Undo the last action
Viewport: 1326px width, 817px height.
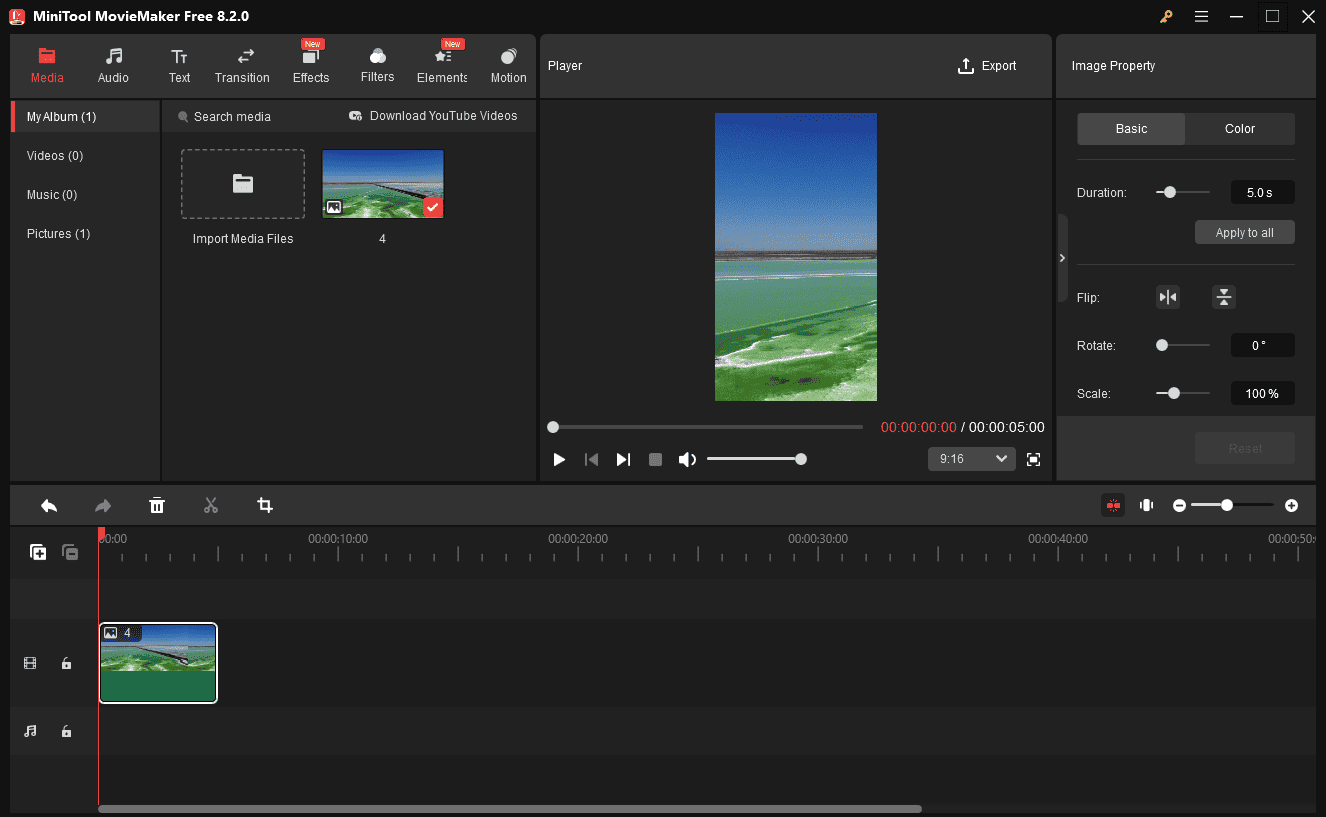[x=49, y=506]
